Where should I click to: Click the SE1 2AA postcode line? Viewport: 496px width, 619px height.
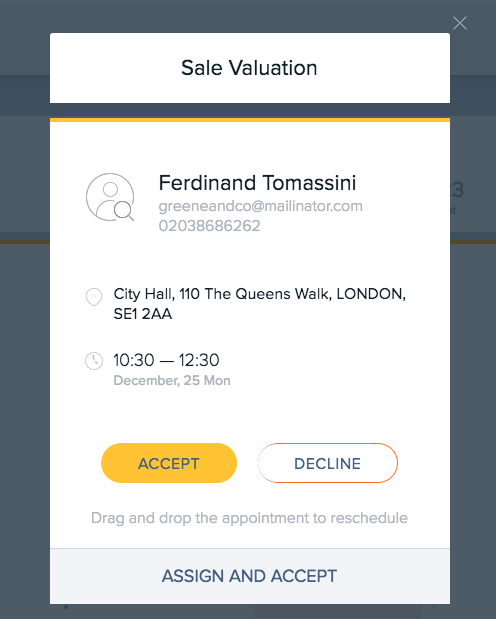click(x=143, y=314)
